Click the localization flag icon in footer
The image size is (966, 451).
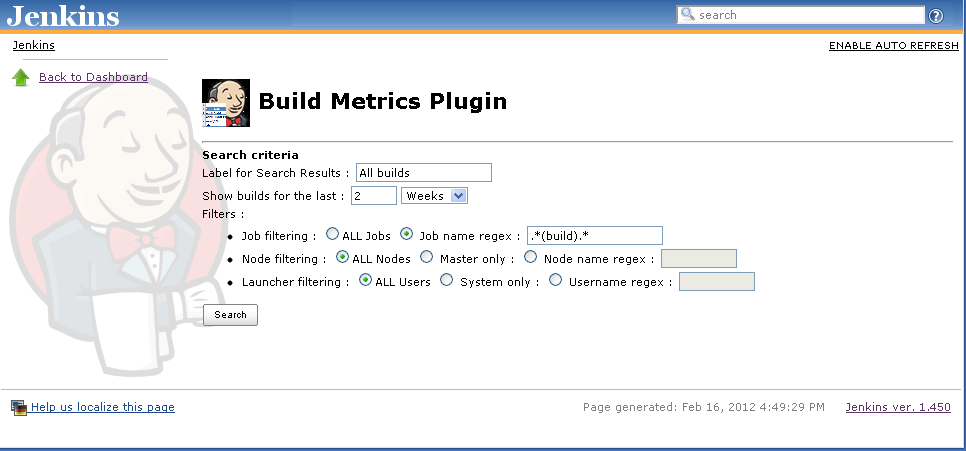pos(19,407)
